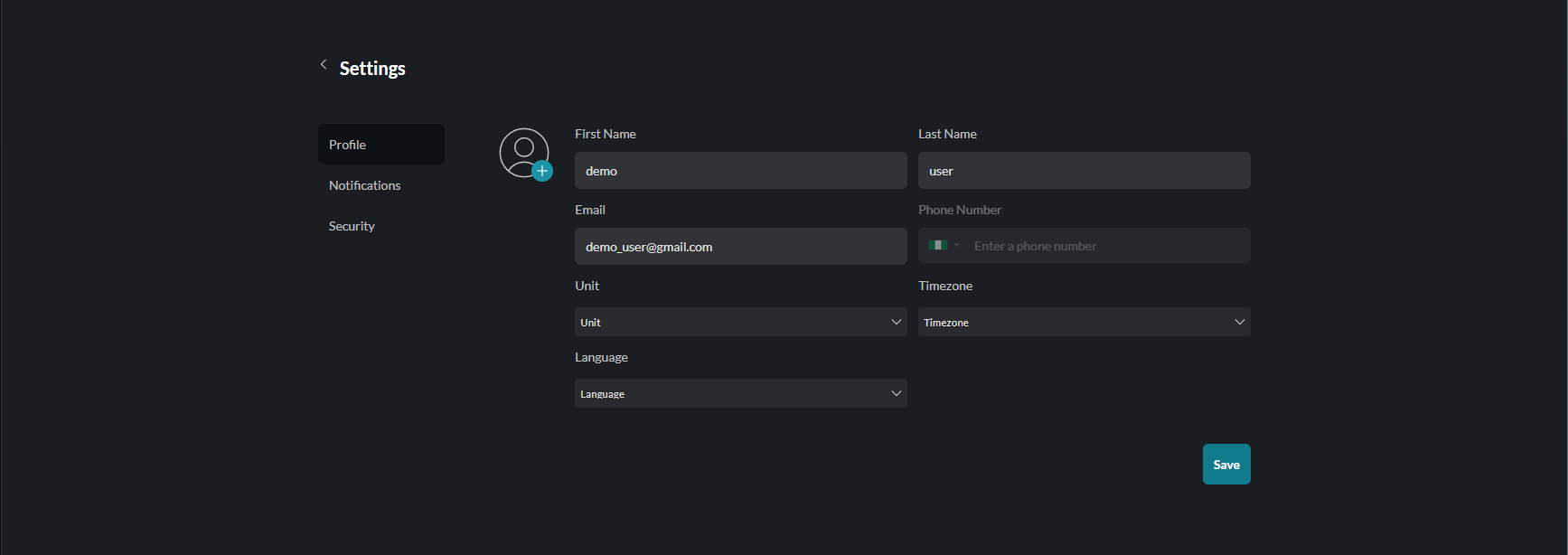Select the Profile tab in sidebar
Viewport: 1568px width, 555px height.
[x=380, y=145]
